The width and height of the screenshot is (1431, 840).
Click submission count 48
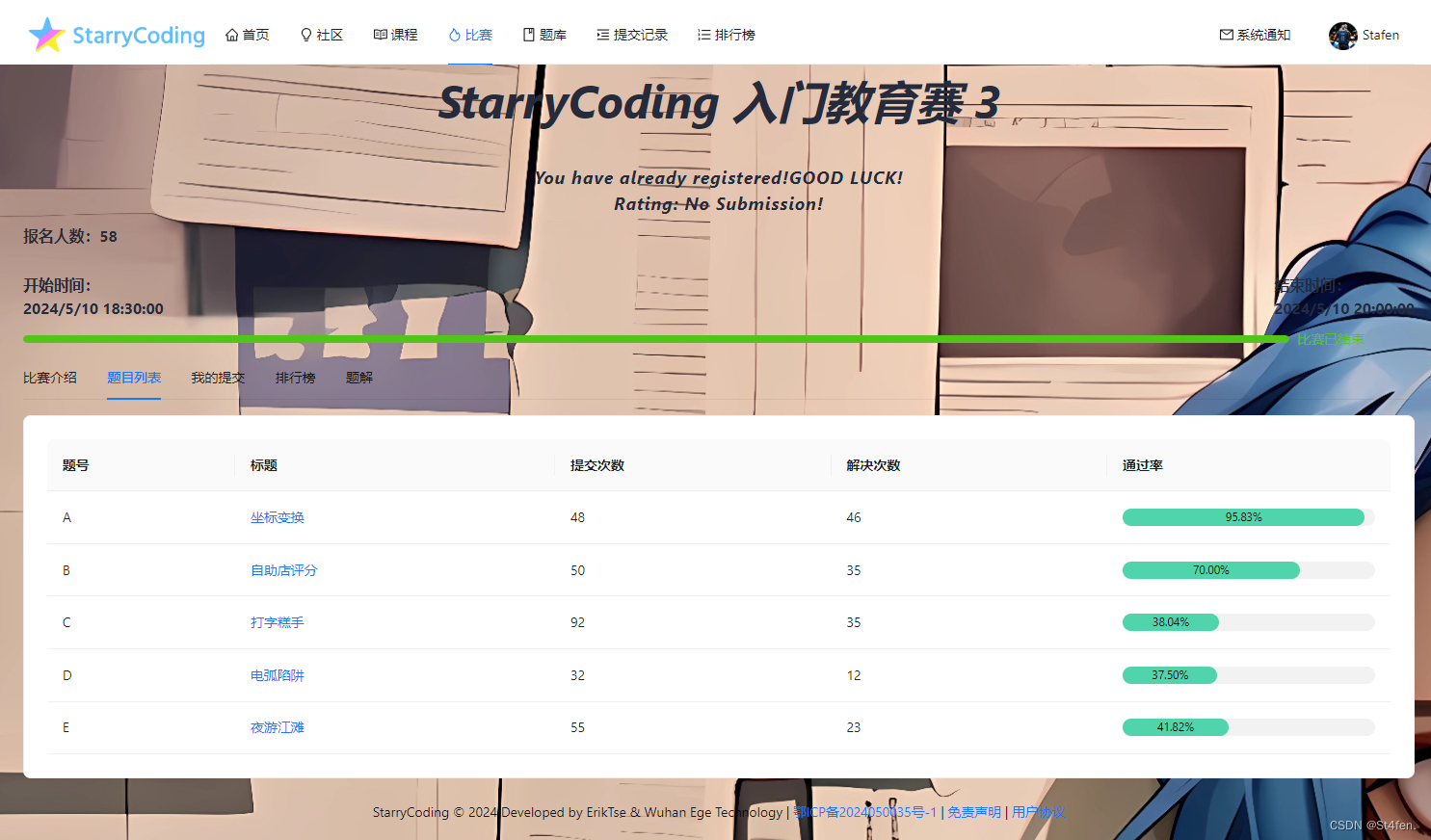(x=578, y=517)
